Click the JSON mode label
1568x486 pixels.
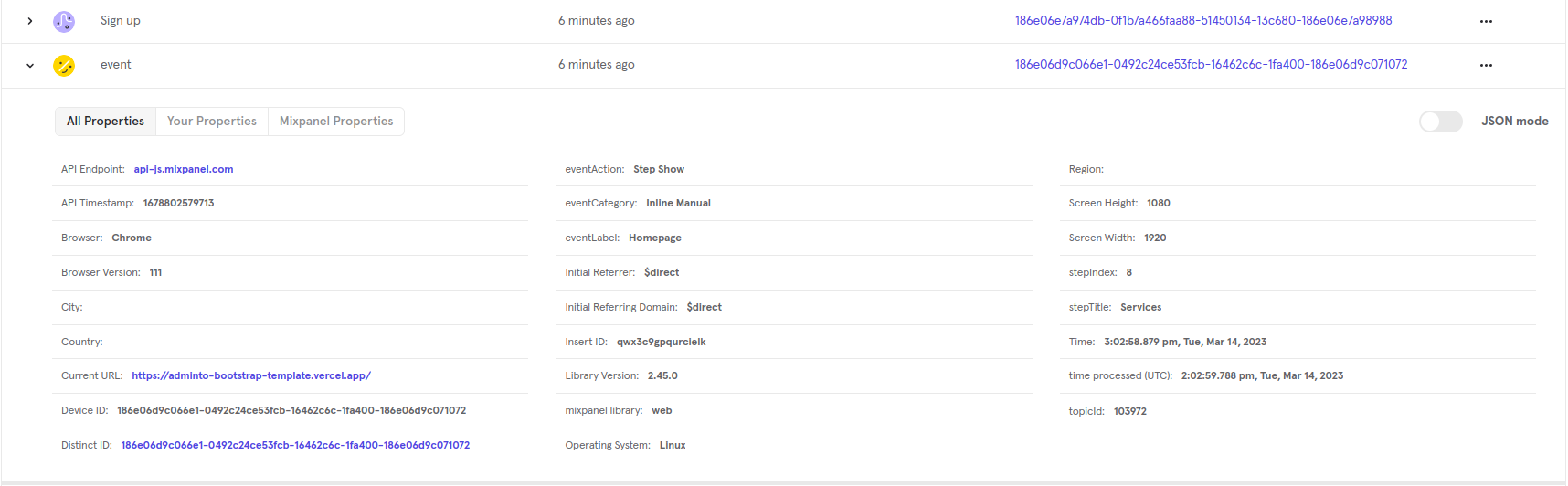pos(1514,121)
